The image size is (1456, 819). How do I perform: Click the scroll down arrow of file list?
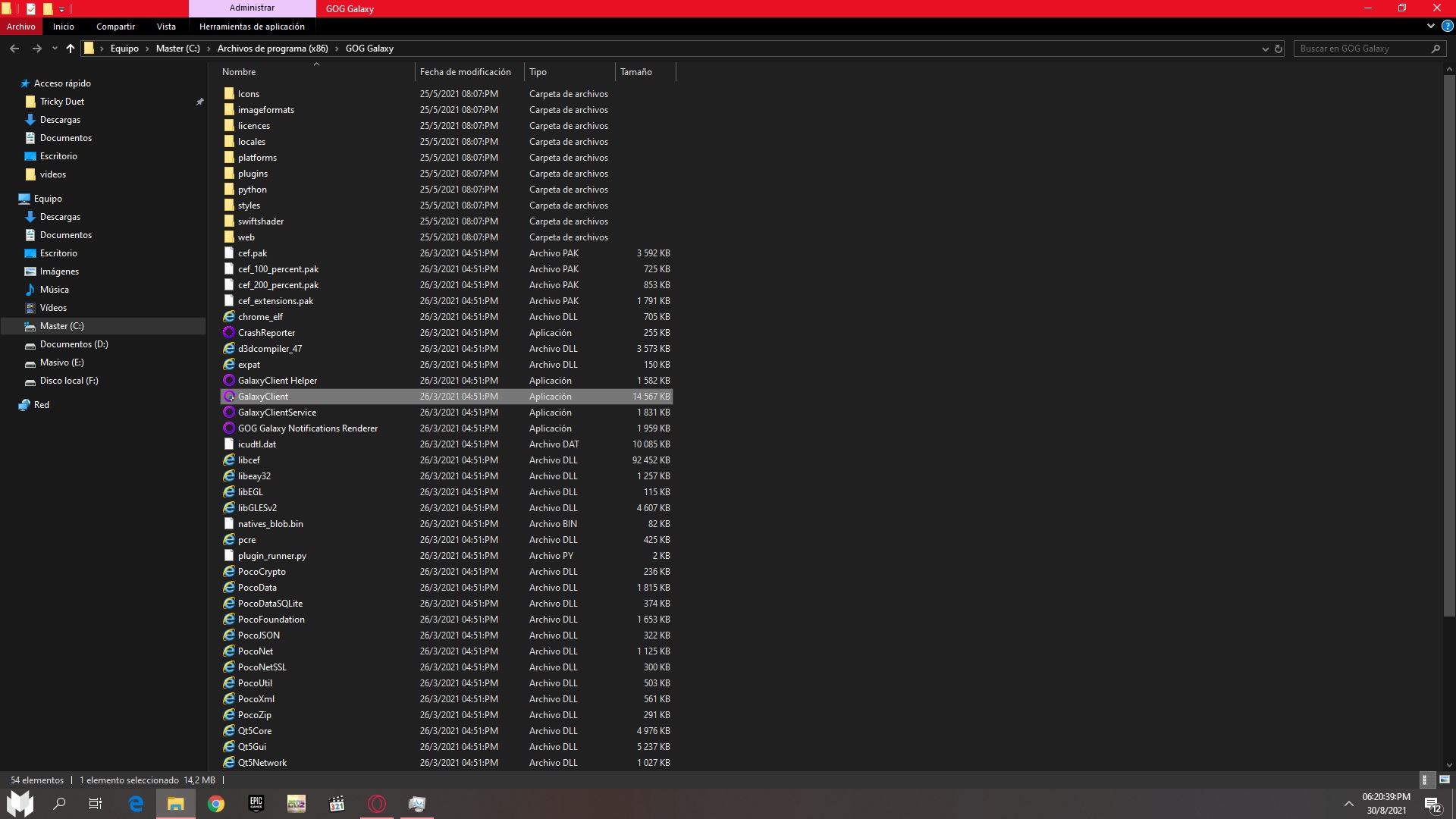[1449, 765]
